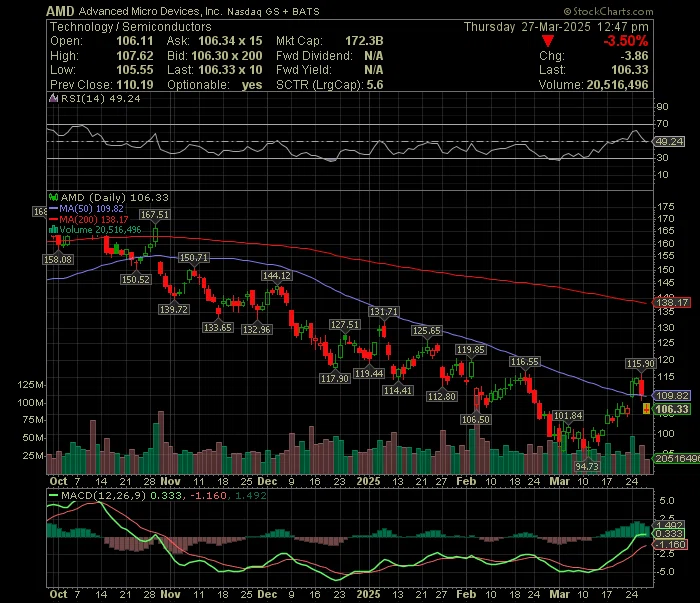Viewport: 700px width, 603px height.
Task: Click the Bid quote 106.30 x 200
Action: tap(227, 56)
